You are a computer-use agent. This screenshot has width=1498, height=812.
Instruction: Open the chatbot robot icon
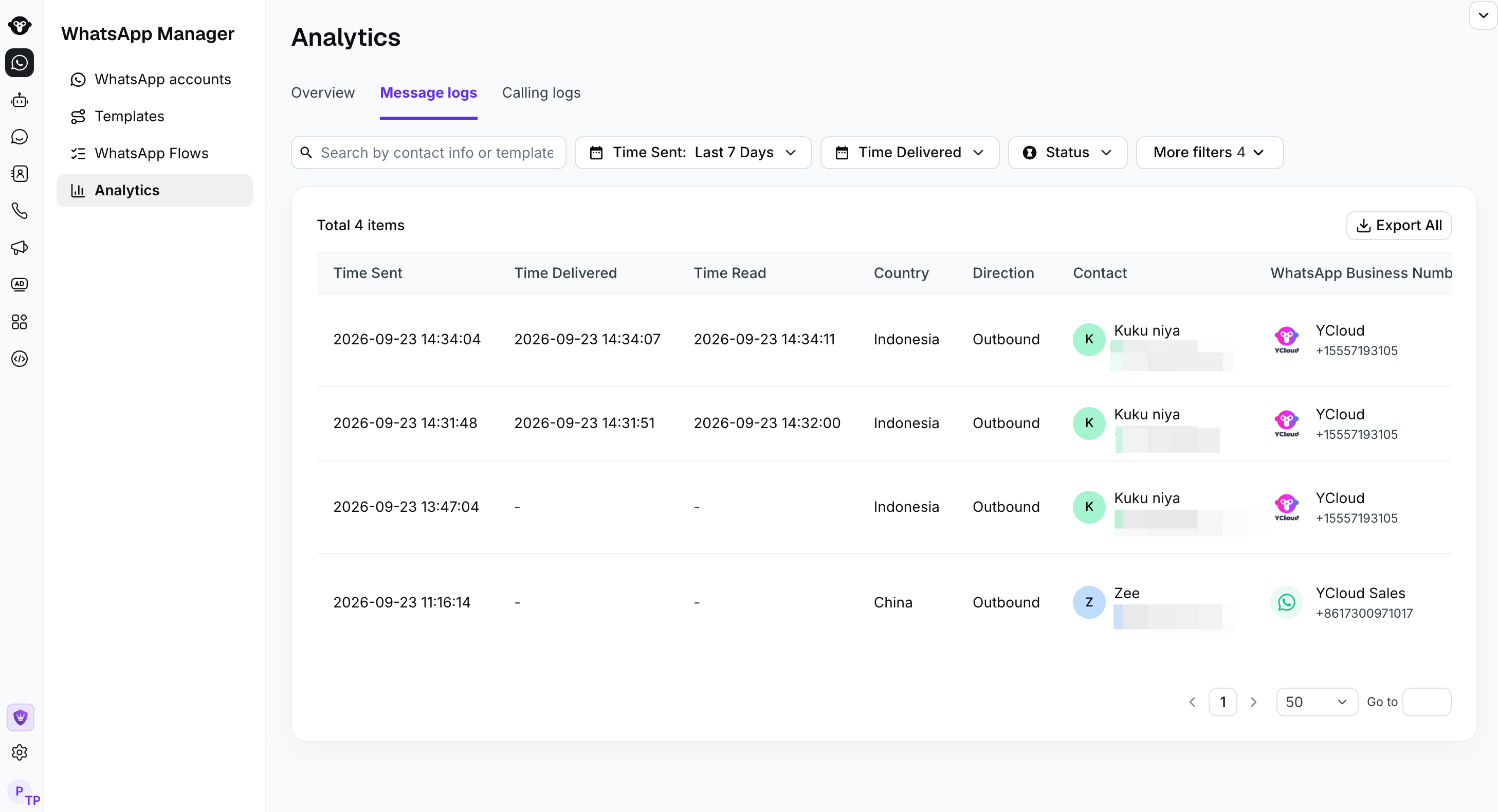(20, 100)
